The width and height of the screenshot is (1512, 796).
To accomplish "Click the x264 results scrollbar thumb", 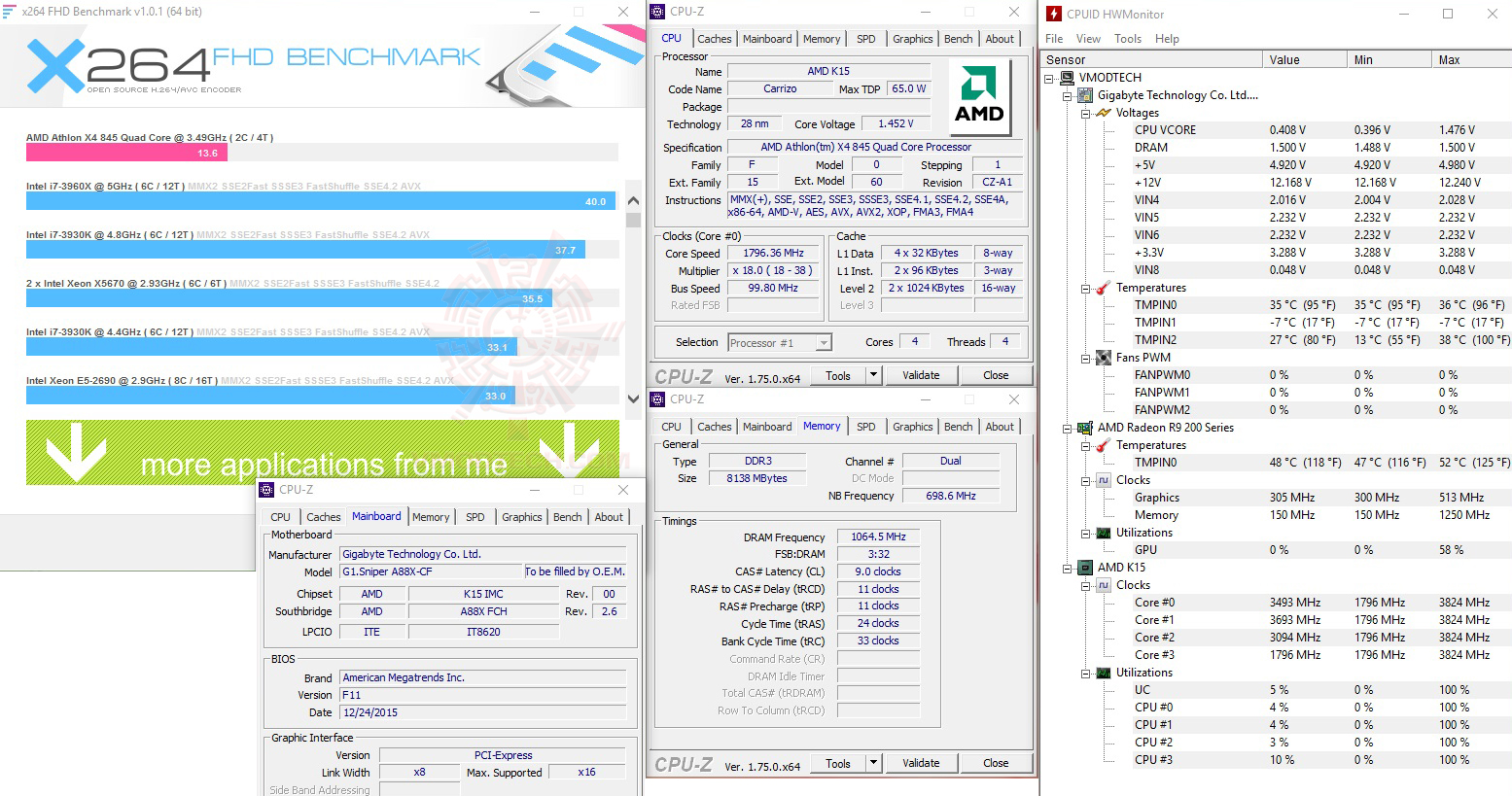I will (633, 221).
